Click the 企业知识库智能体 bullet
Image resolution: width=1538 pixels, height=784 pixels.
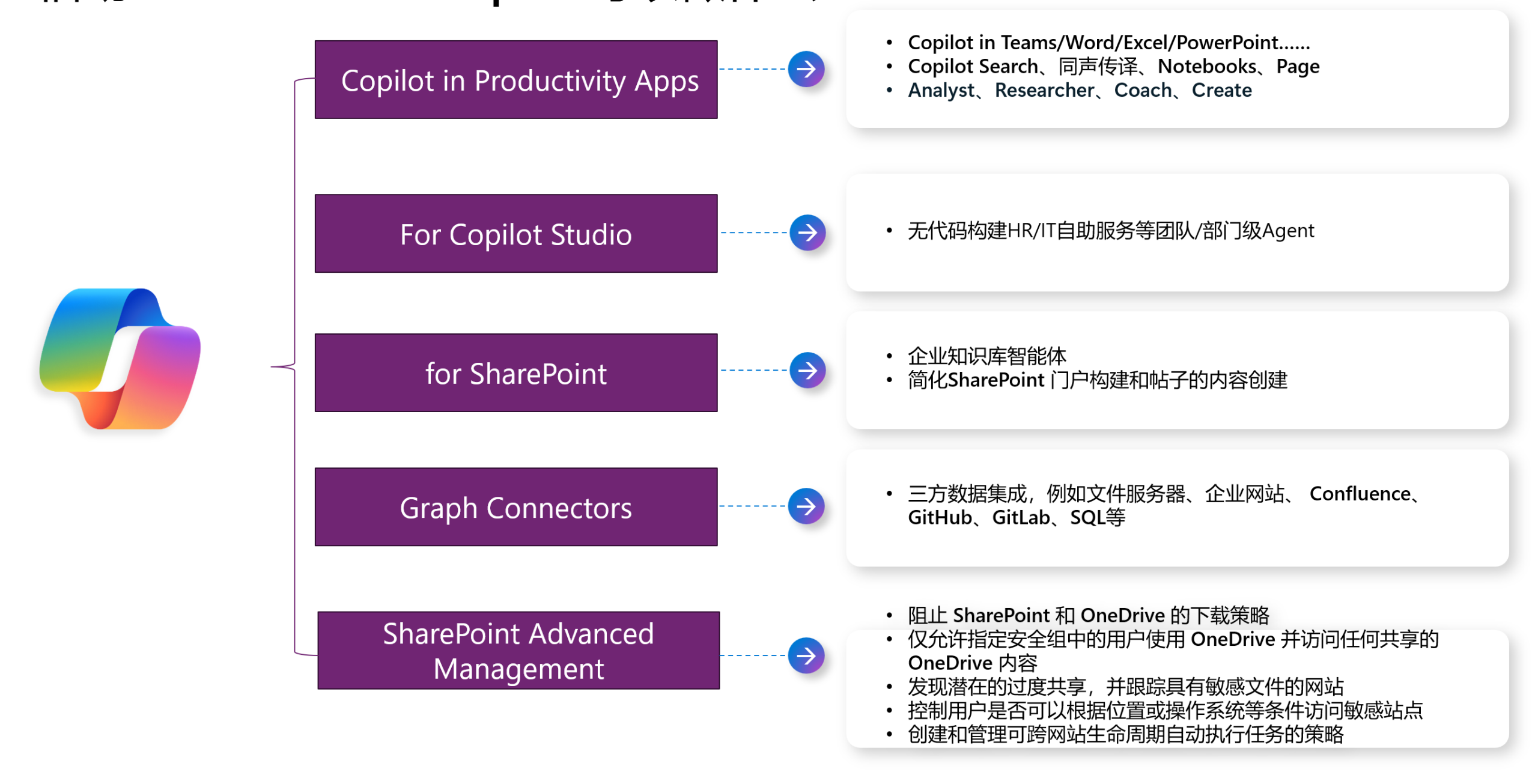(x=986, y=356)
